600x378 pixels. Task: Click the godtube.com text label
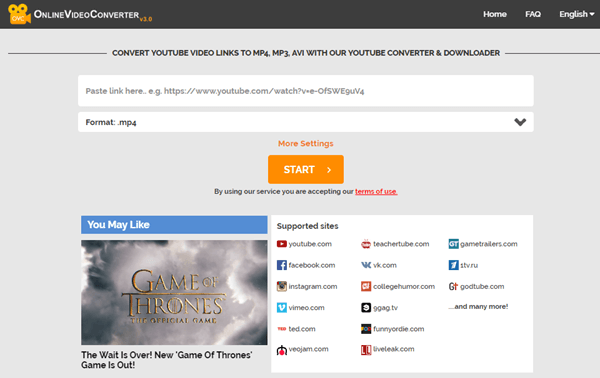click(x=482, y=286)
